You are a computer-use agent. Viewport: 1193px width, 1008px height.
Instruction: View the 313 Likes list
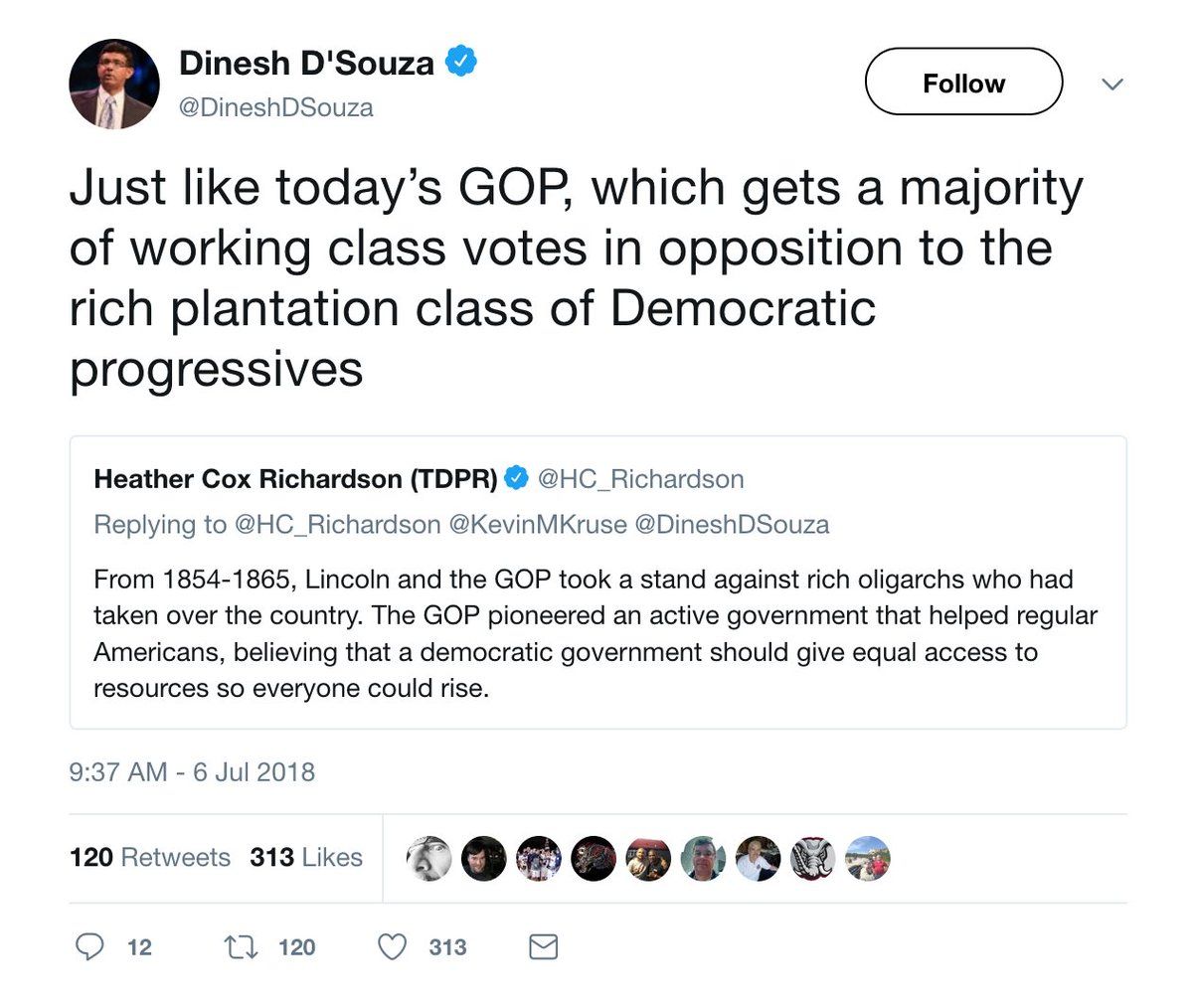(x=306, y=857)
